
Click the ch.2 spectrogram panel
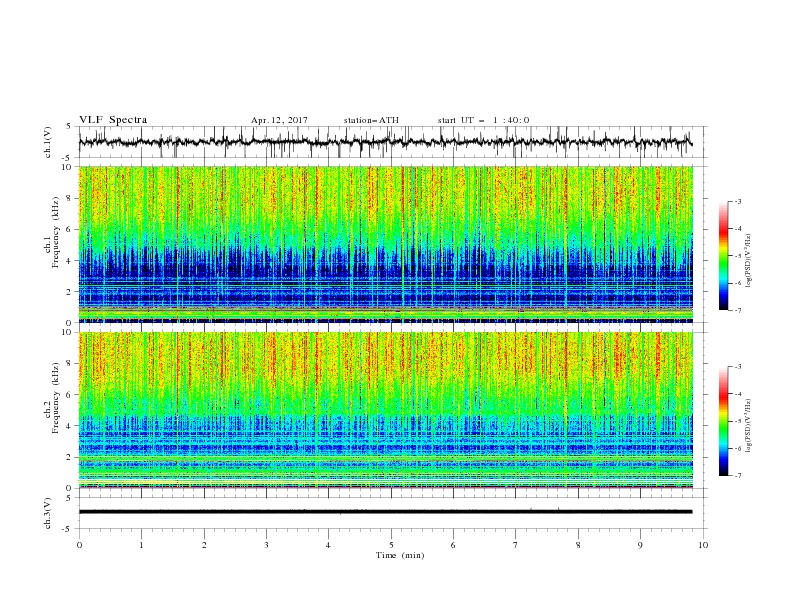(386, 410)
